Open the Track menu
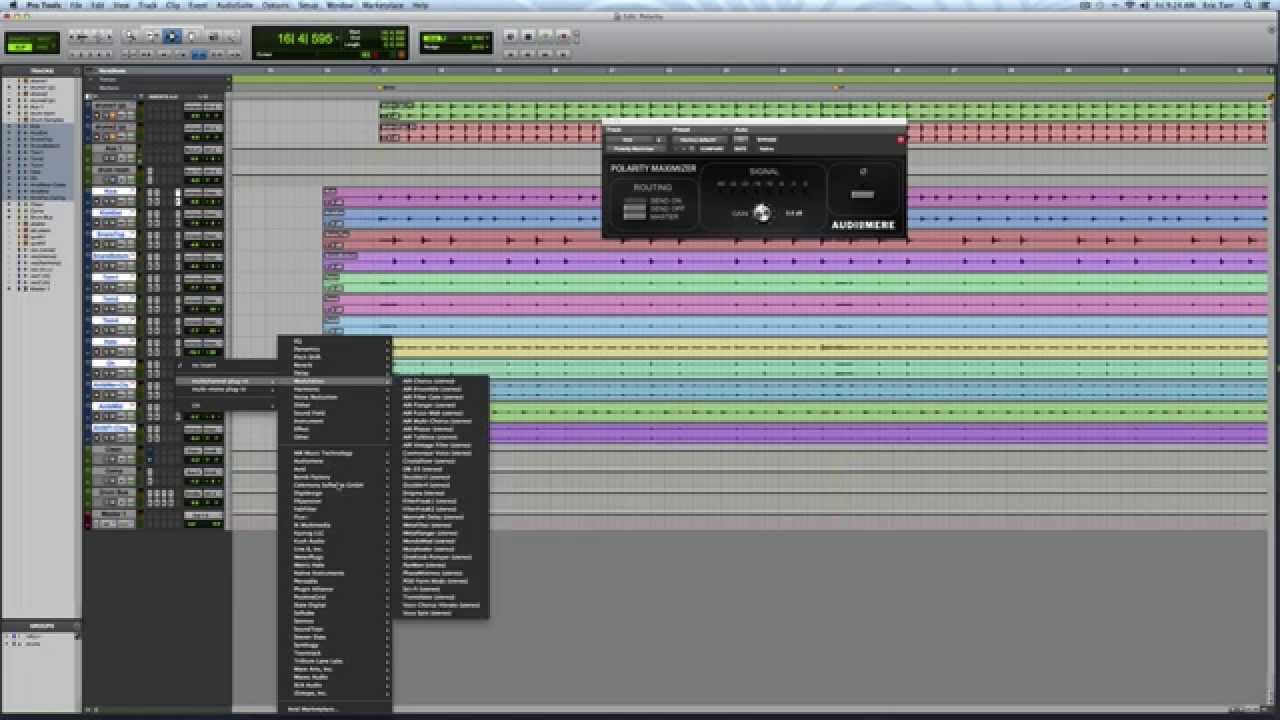 pos(148,5)
